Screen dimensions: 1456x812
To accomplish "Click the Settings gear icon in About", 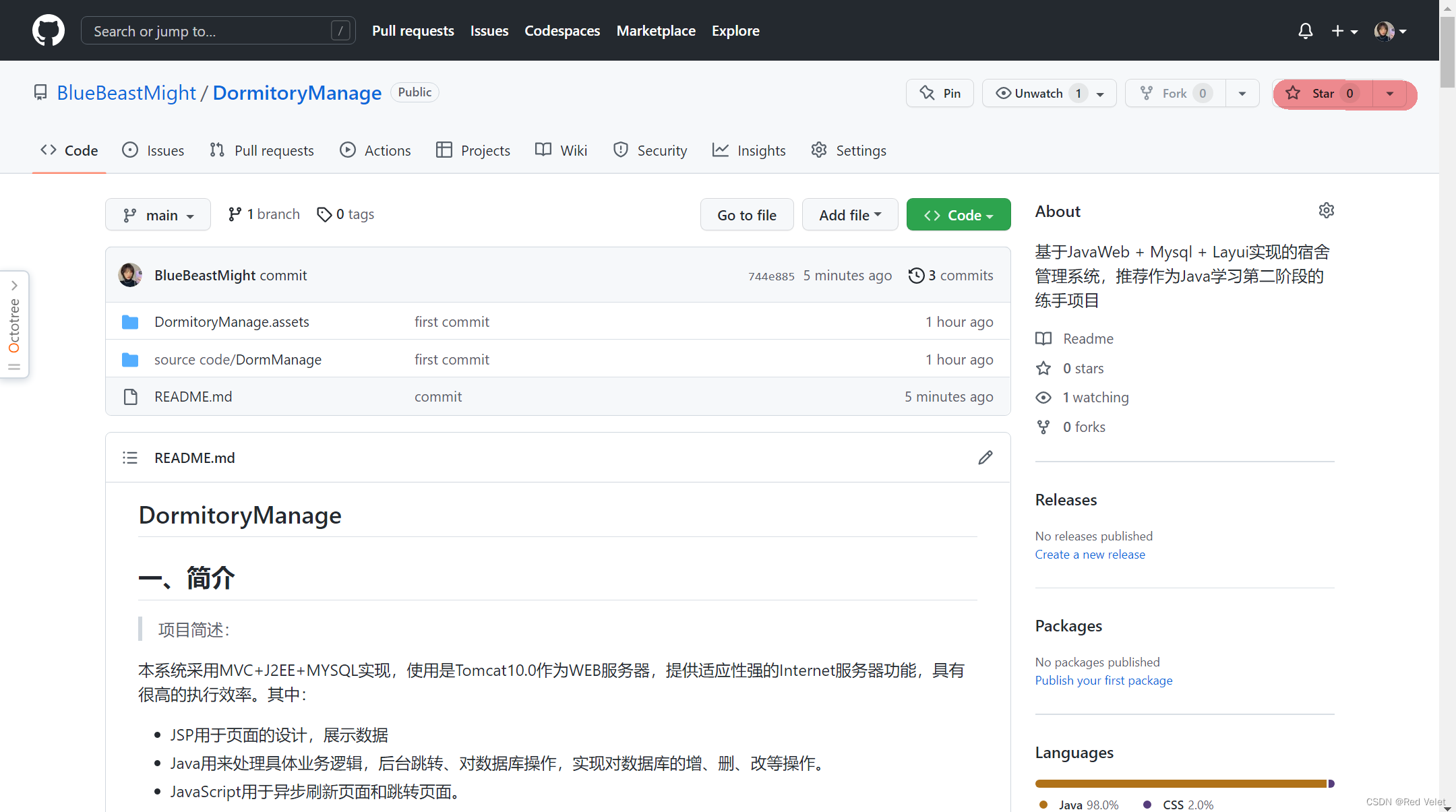I will pos(1326,210).
